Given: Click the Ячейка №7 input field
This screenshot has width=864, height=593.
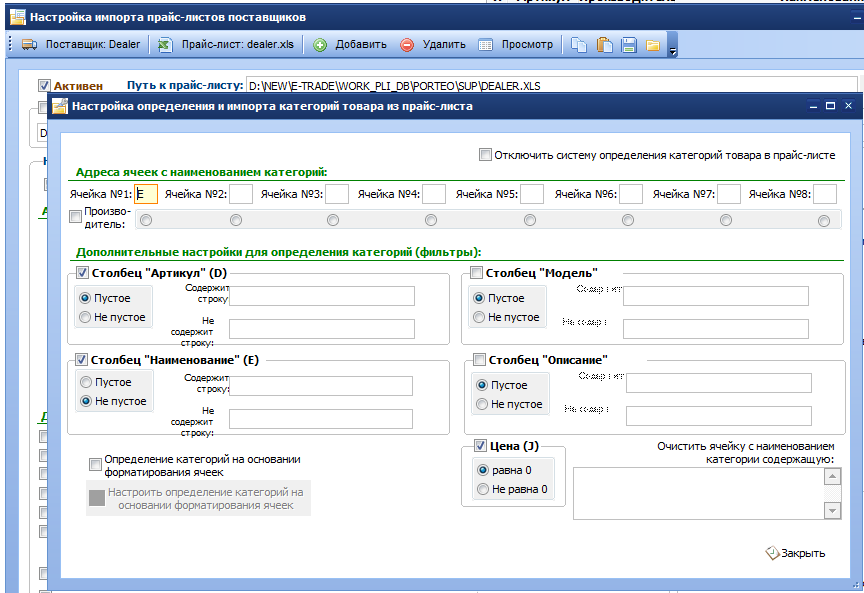Looking at the screenshot, I should 728,194.
